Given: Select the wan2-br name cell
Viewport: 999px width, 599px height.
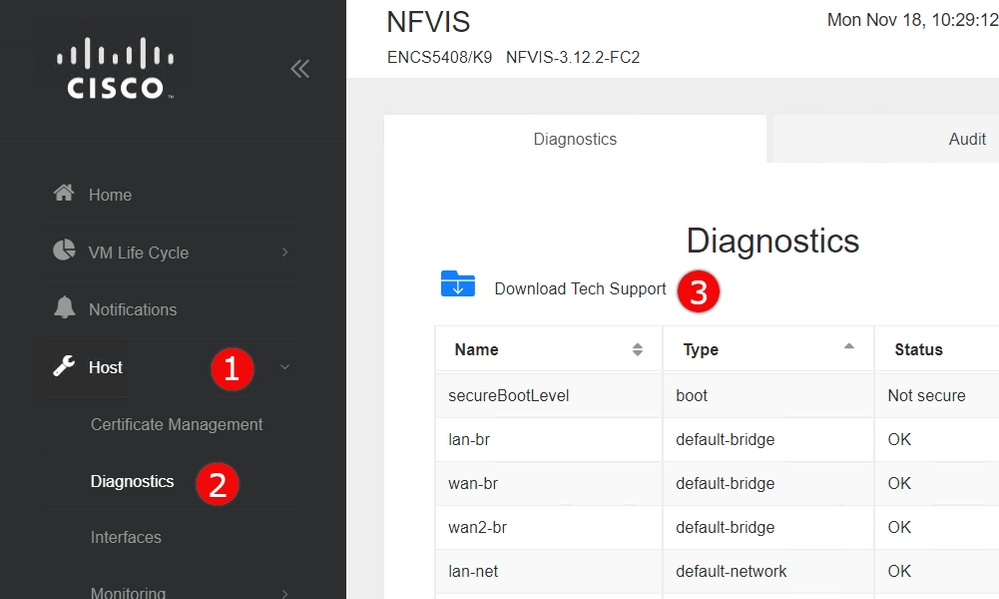Looking at the screenshot, I should click(x=549, y=528).
